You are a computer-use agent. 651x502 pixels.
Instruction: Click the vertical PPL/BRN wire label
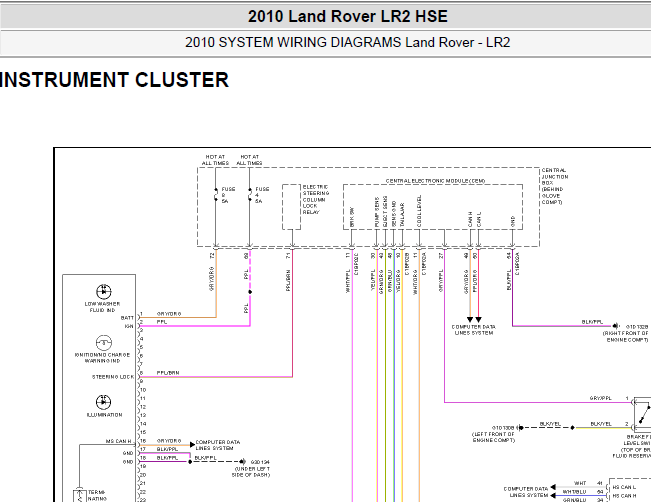tap(288, 281)
